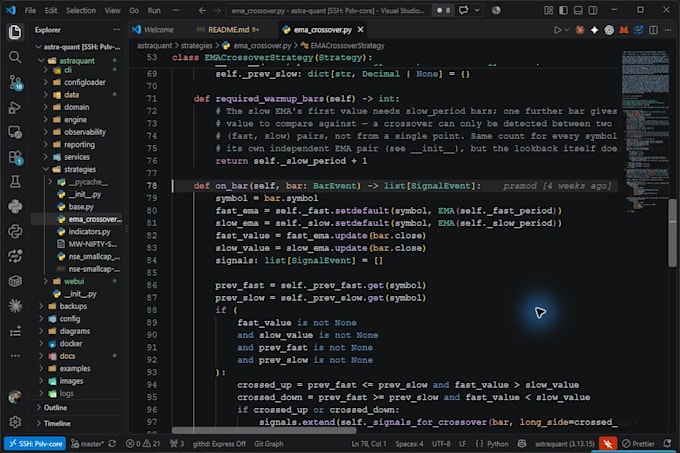
Task: Click the Go Back navigation arrow
Action: click(202, 10)
